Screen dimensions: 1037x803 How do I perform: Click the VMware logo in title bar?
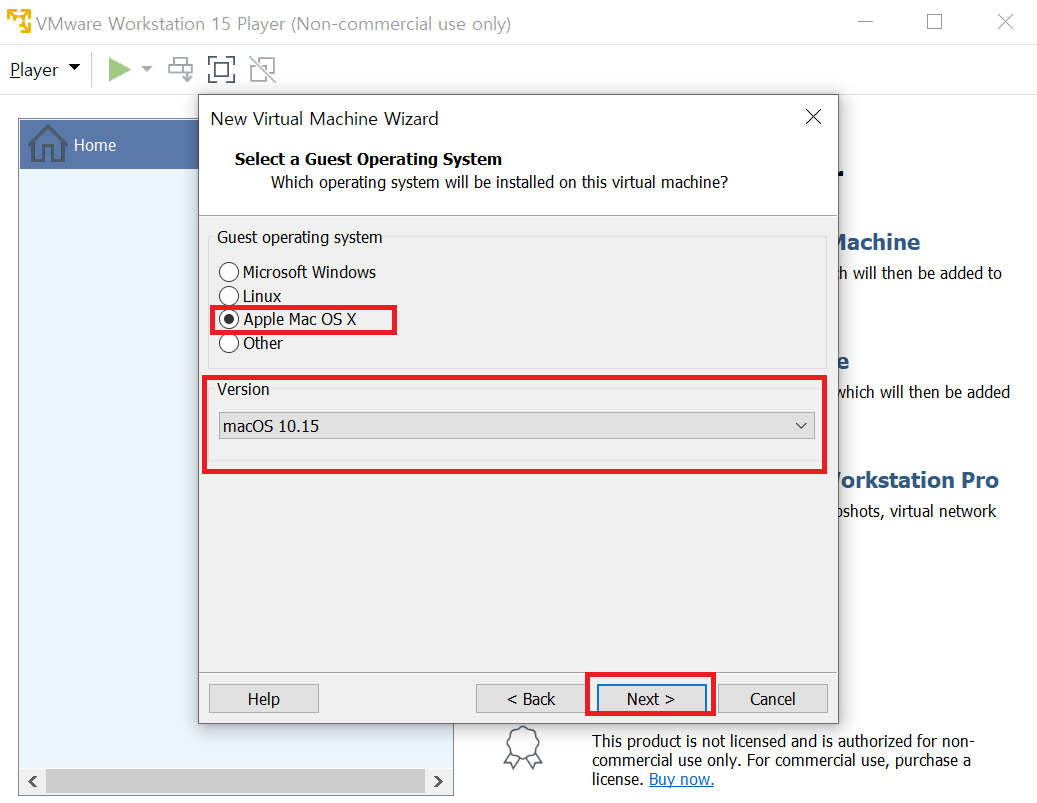(x=18, y=22)
